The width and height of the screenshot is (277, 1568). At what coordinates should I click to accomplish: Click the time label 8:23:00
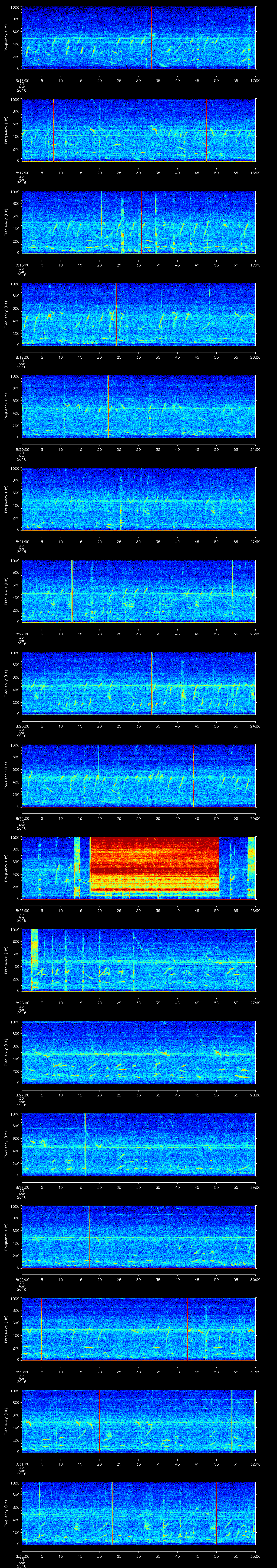22,726
